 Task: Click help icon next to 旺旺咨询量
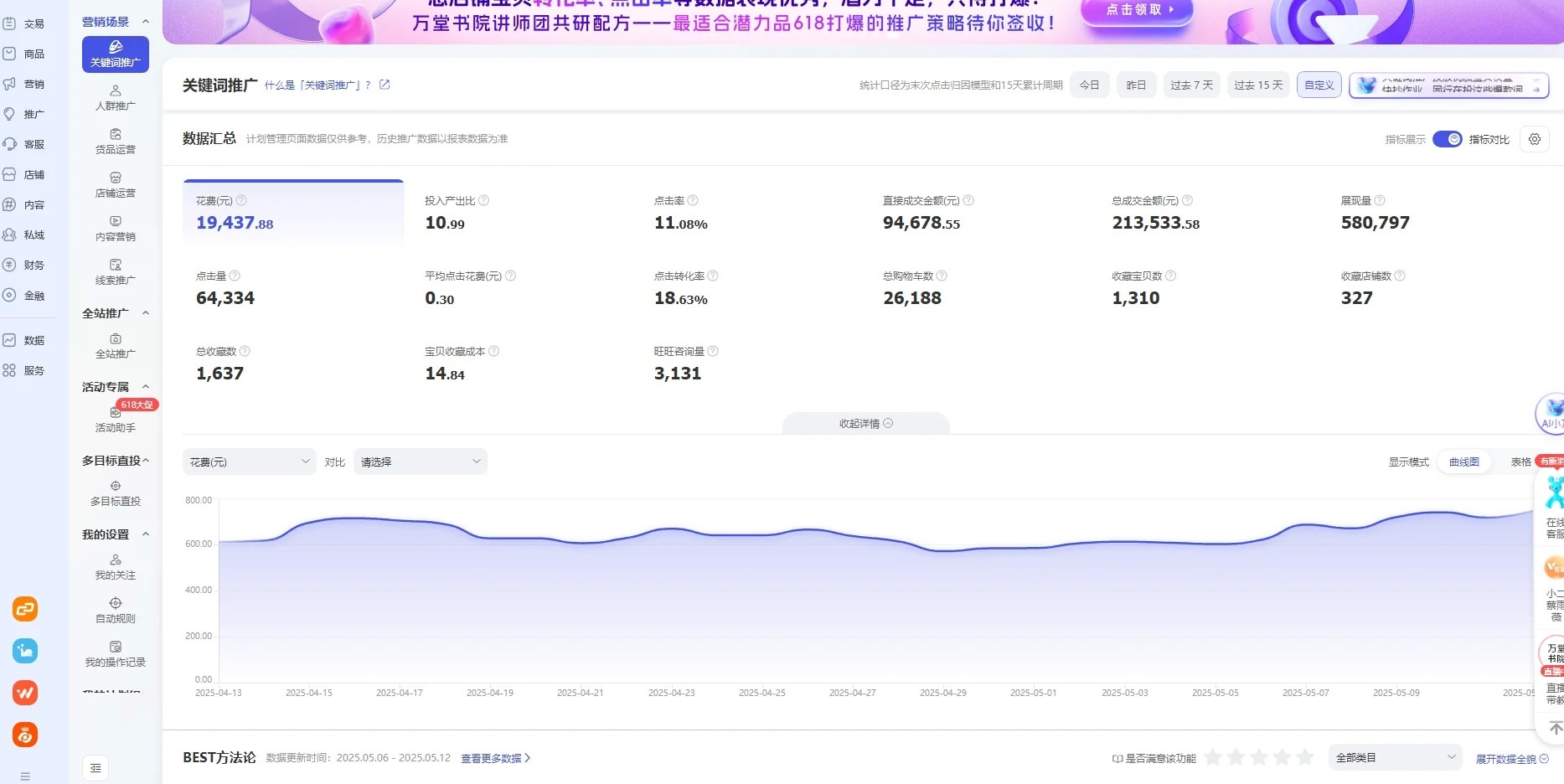(713, 351)
